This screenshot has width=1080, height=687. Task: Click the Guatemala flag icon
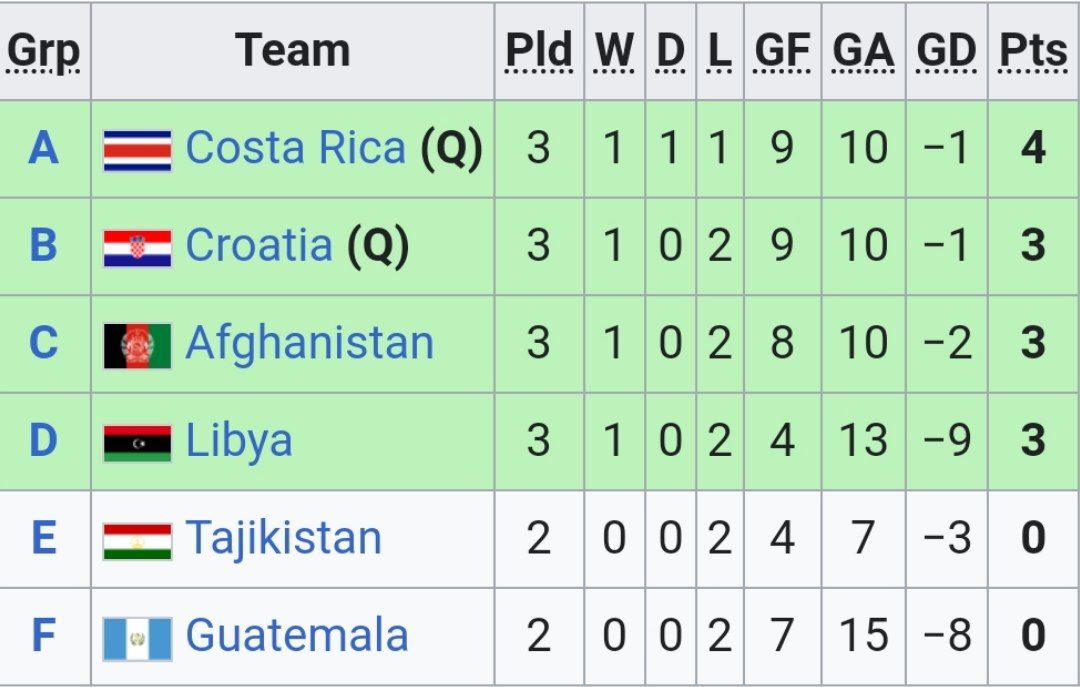click(x=137, y=638)
